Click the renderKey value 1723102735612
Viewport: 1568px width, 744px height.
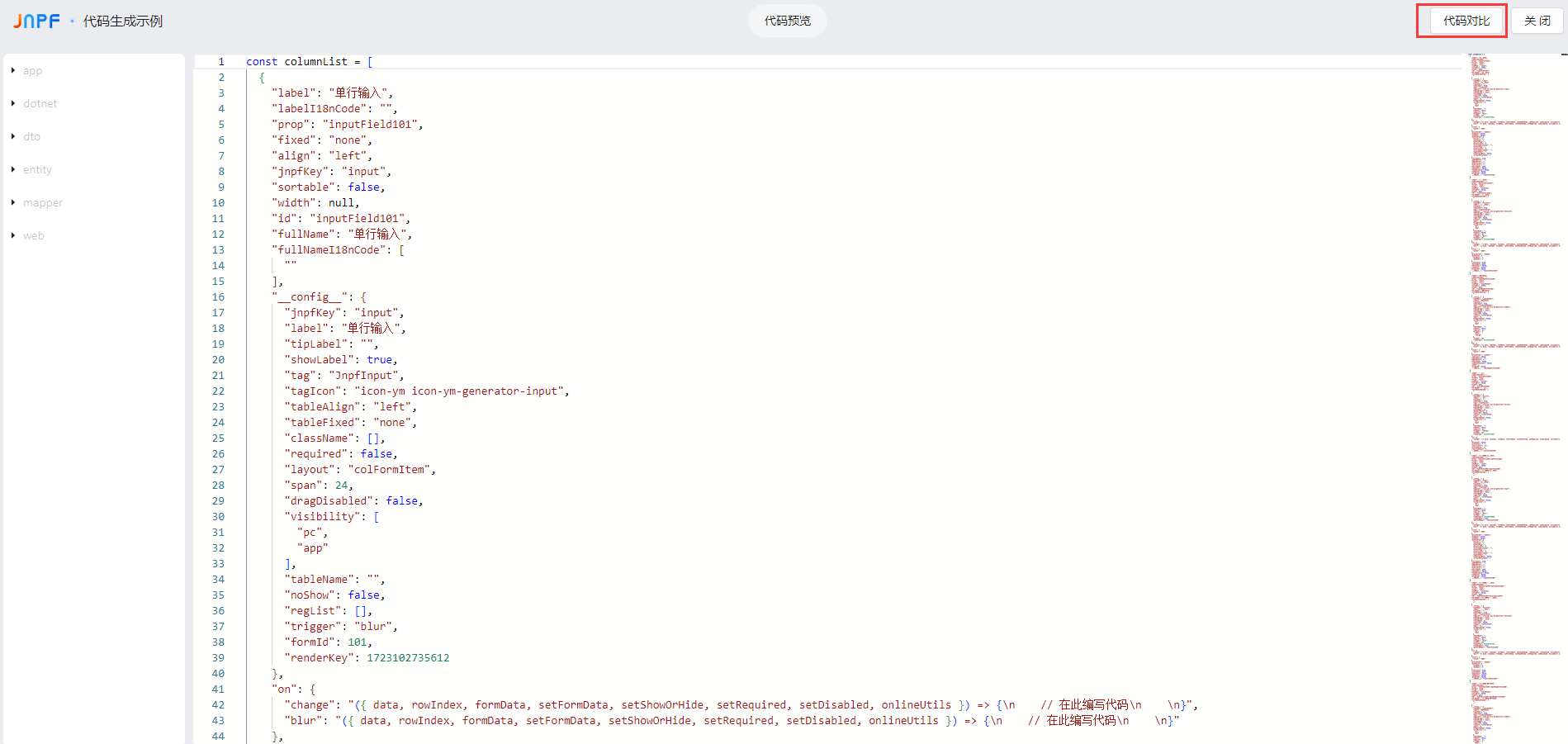(408, 658)
